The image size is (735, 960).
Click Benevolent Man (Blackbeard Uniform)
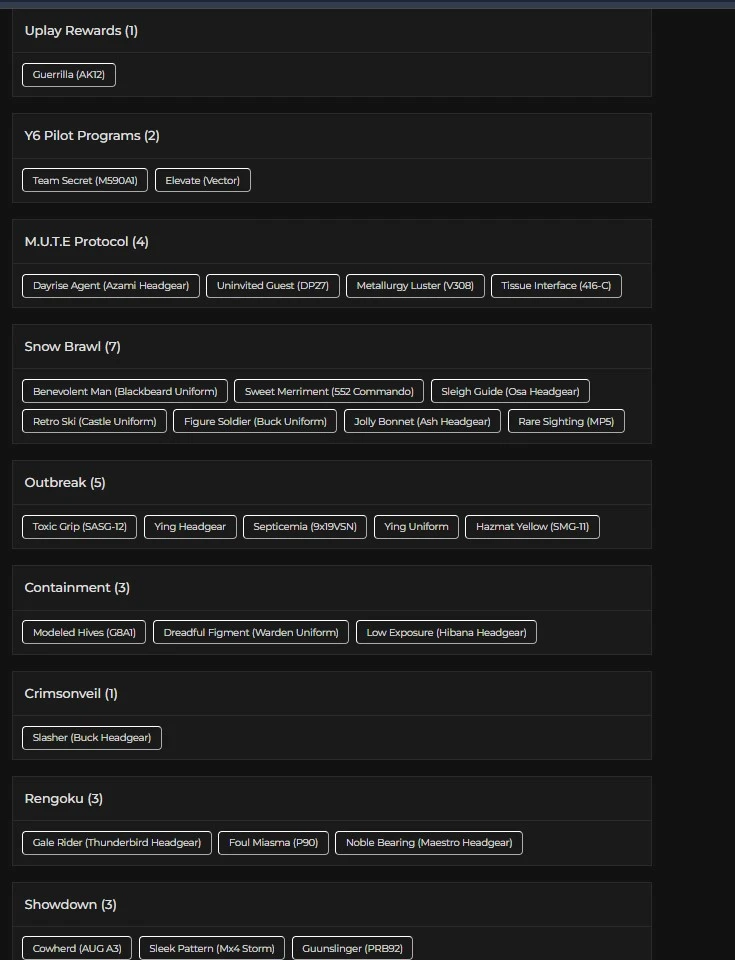pyautogui.click(x=125, y=391)
